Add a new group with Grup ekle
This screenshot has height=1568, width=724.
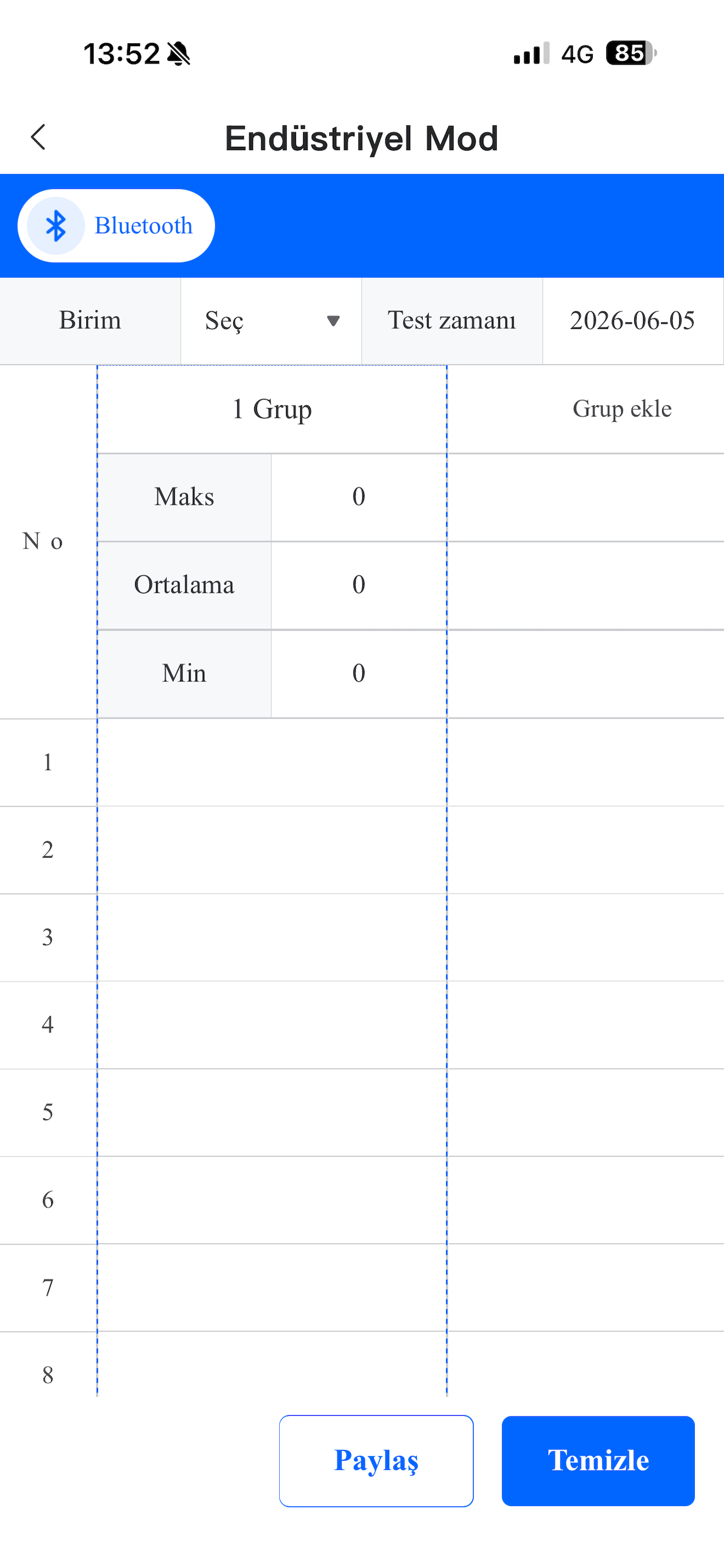point(622,409)
